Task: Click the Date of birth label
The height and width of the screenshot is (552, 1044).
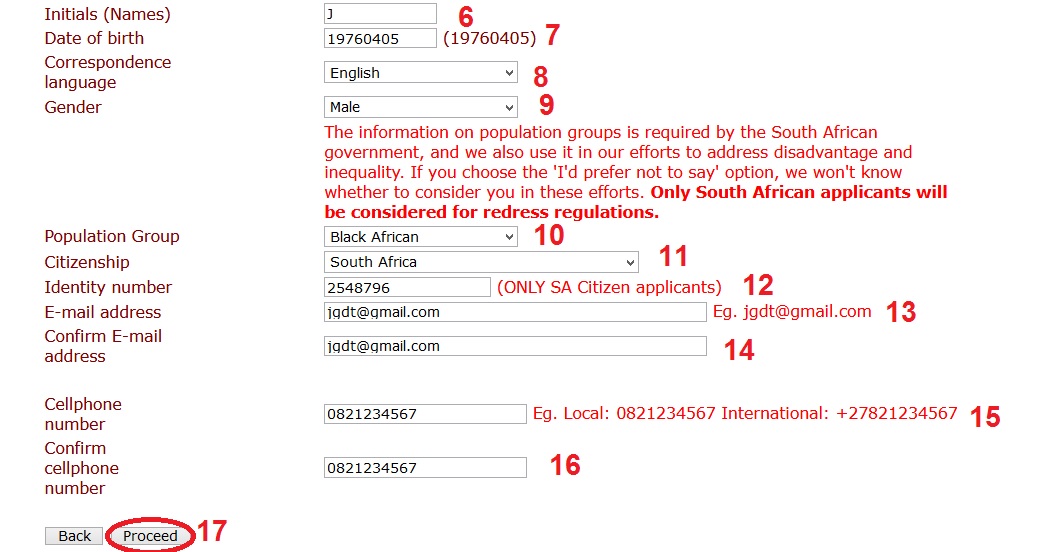Action: [94, 38]
